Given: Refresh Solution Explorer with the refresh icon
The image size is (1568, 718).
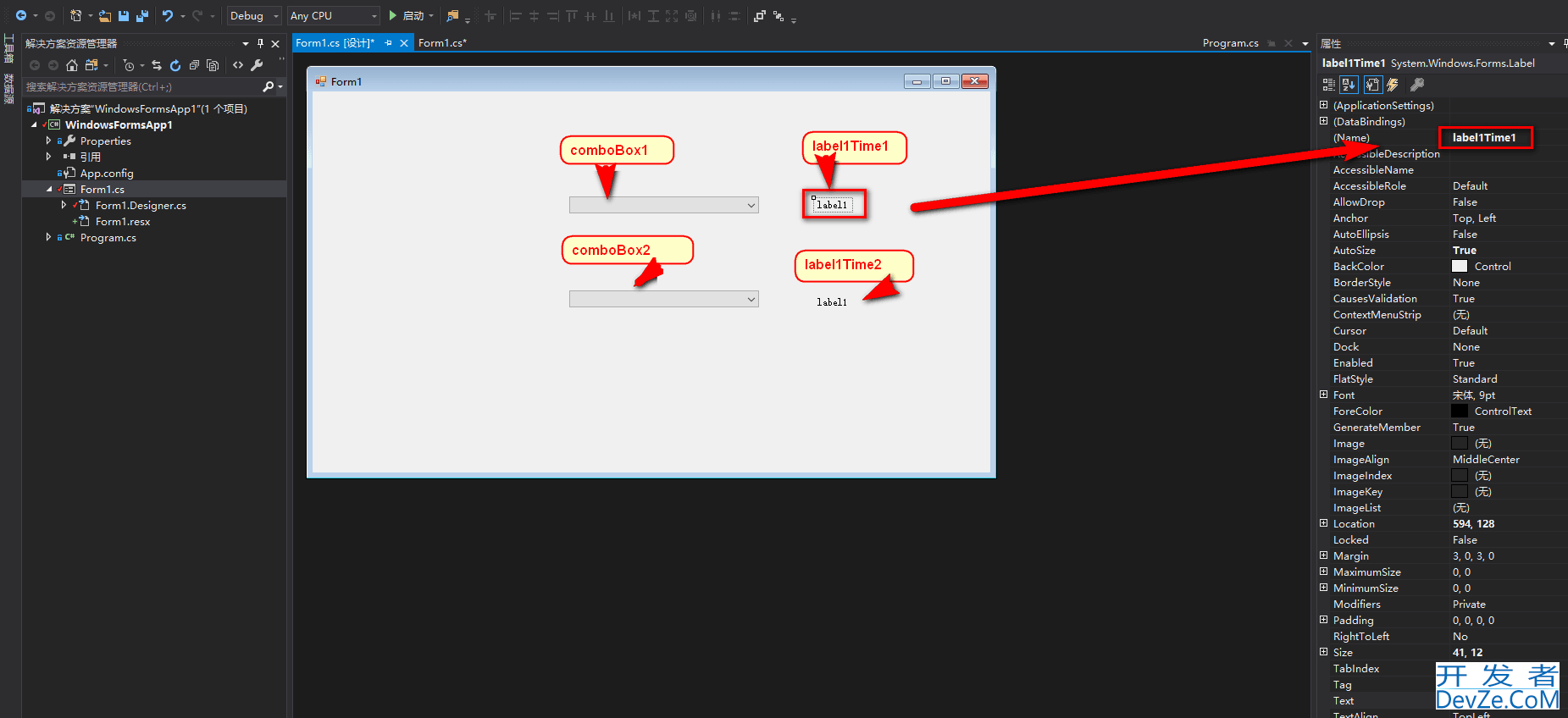Looking at the screenshot, I should tap(175, 65).
